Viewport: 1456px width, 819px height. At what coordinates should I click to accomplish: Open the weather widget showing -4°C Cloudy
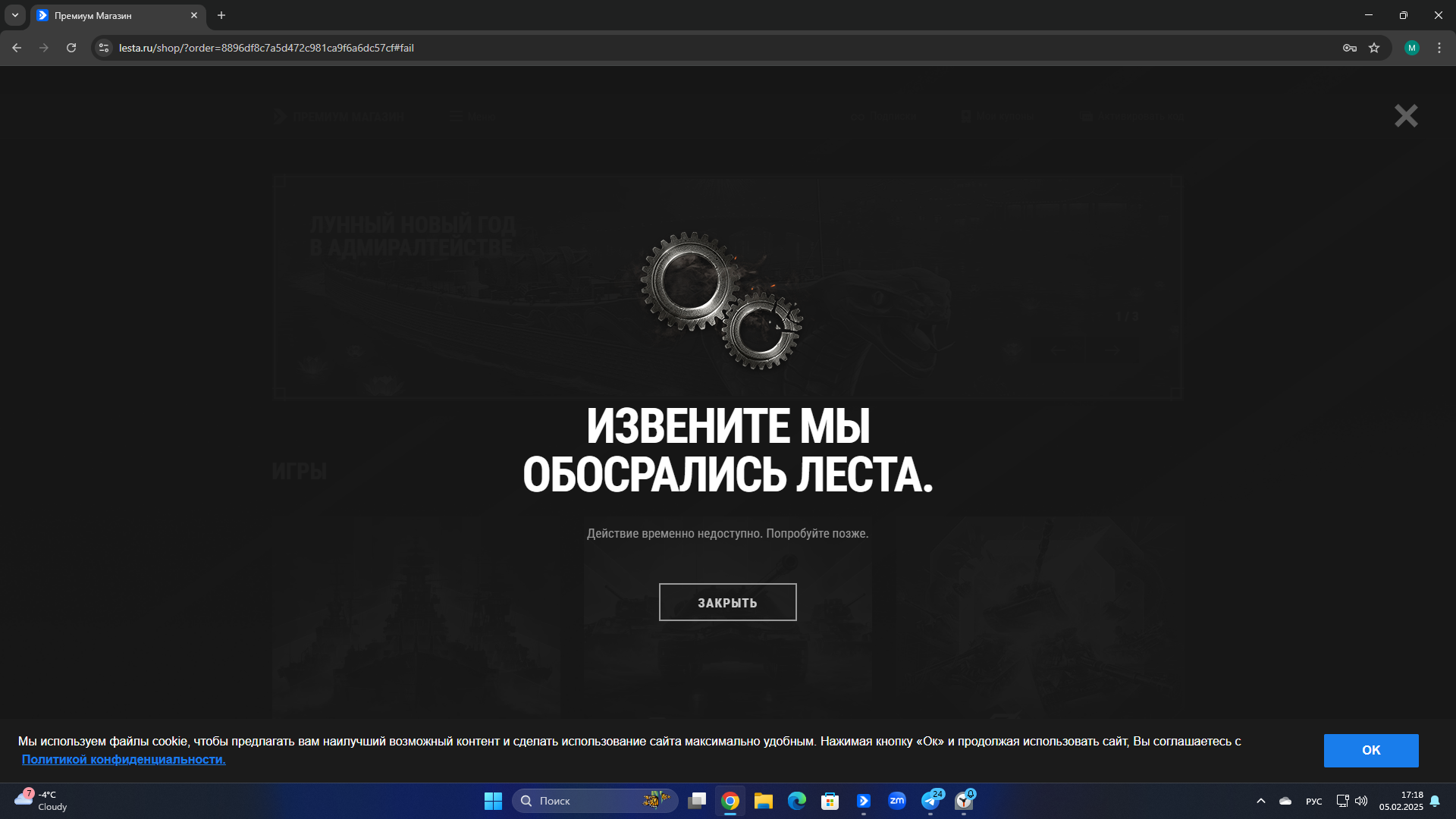(42, 801)
